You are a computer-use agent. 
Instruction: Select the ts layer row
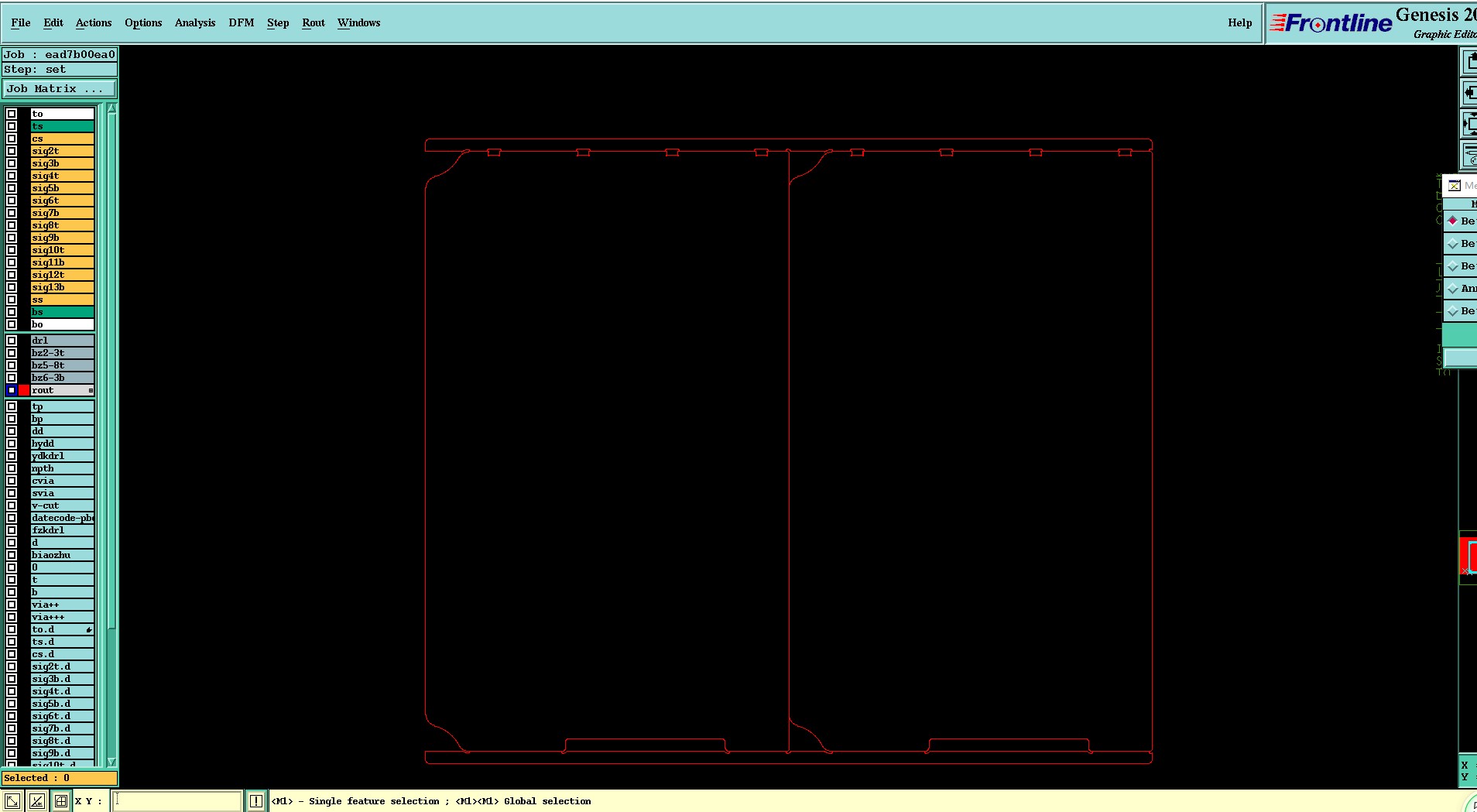[x=62, y=126]
